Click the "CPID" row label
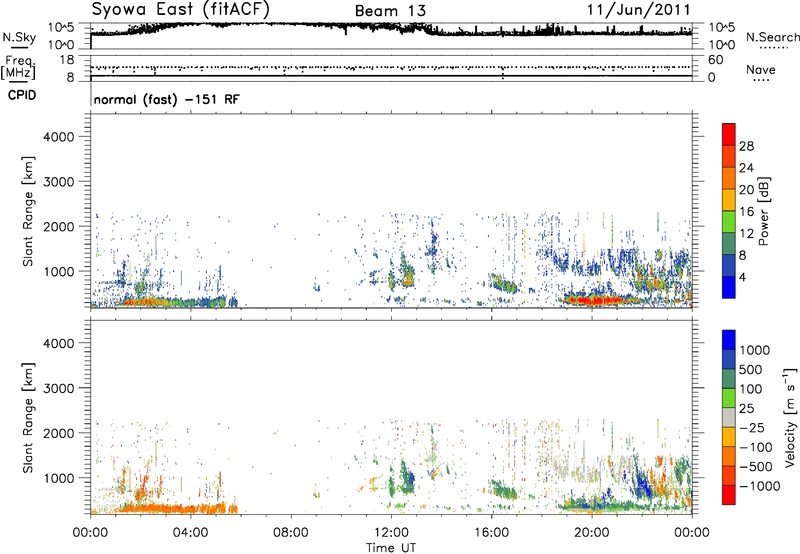The height and width of the screenshot is (554, 800). point(22,95)
